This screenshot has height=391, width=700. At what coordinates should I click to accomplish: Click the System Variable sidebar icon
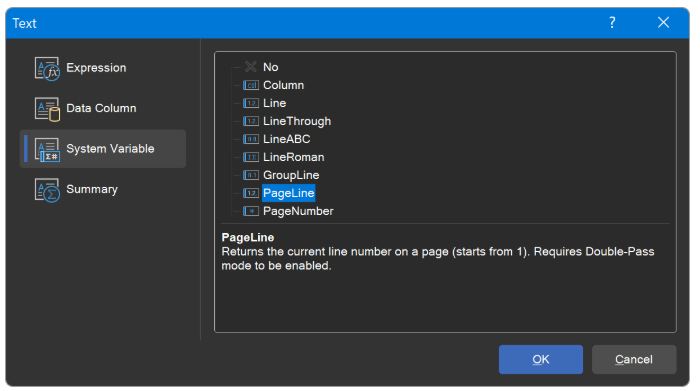47,150
